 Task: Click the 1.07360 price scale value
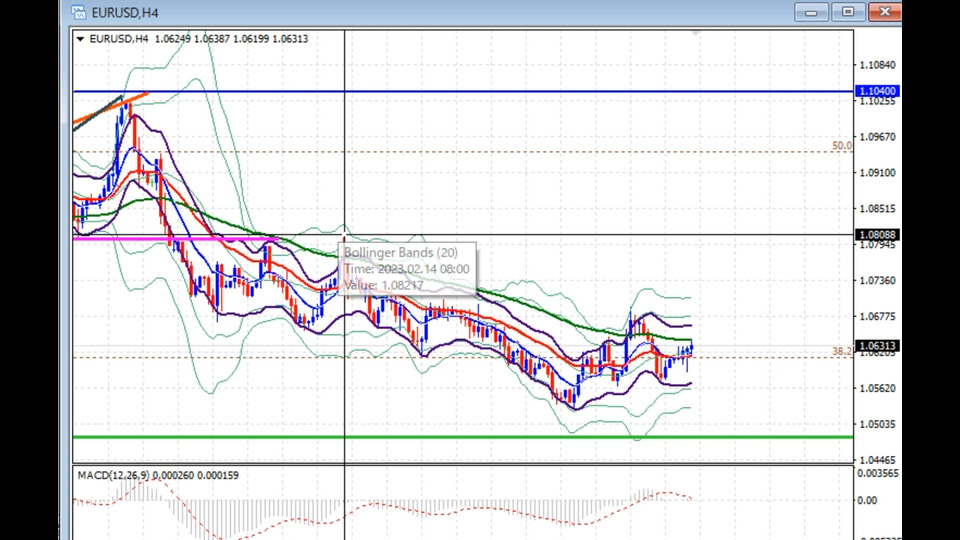coord(877,280)
